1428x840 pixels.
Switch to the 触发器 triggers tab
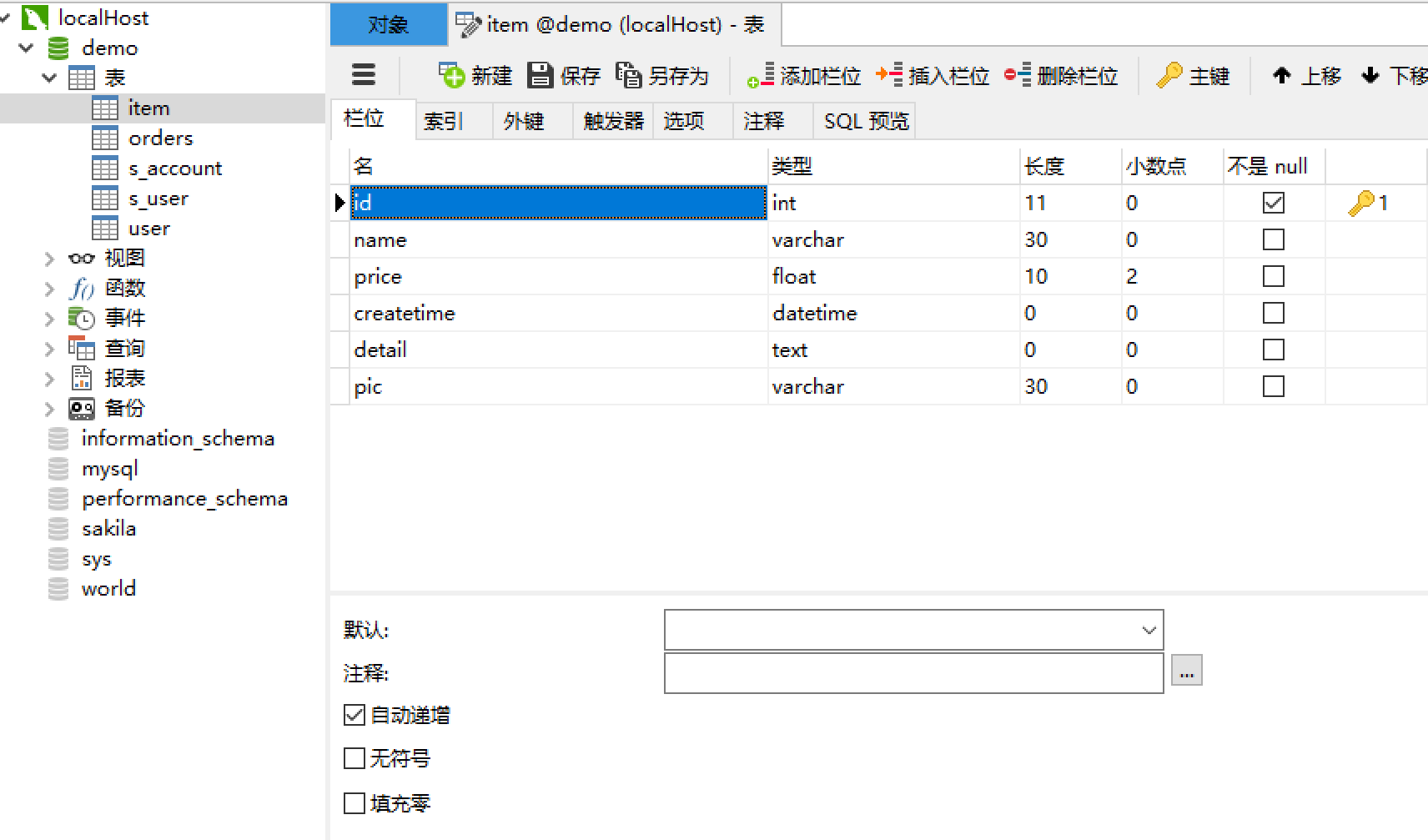click(613, 121)
